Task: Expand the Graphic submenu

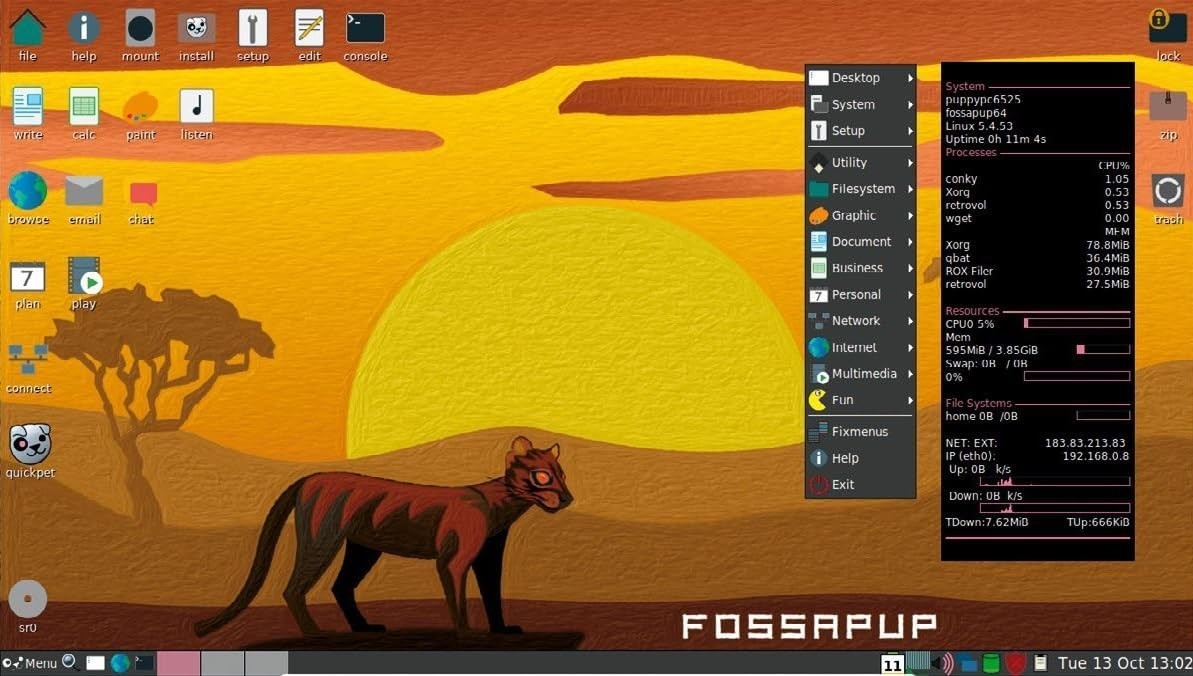Action: 861,215
